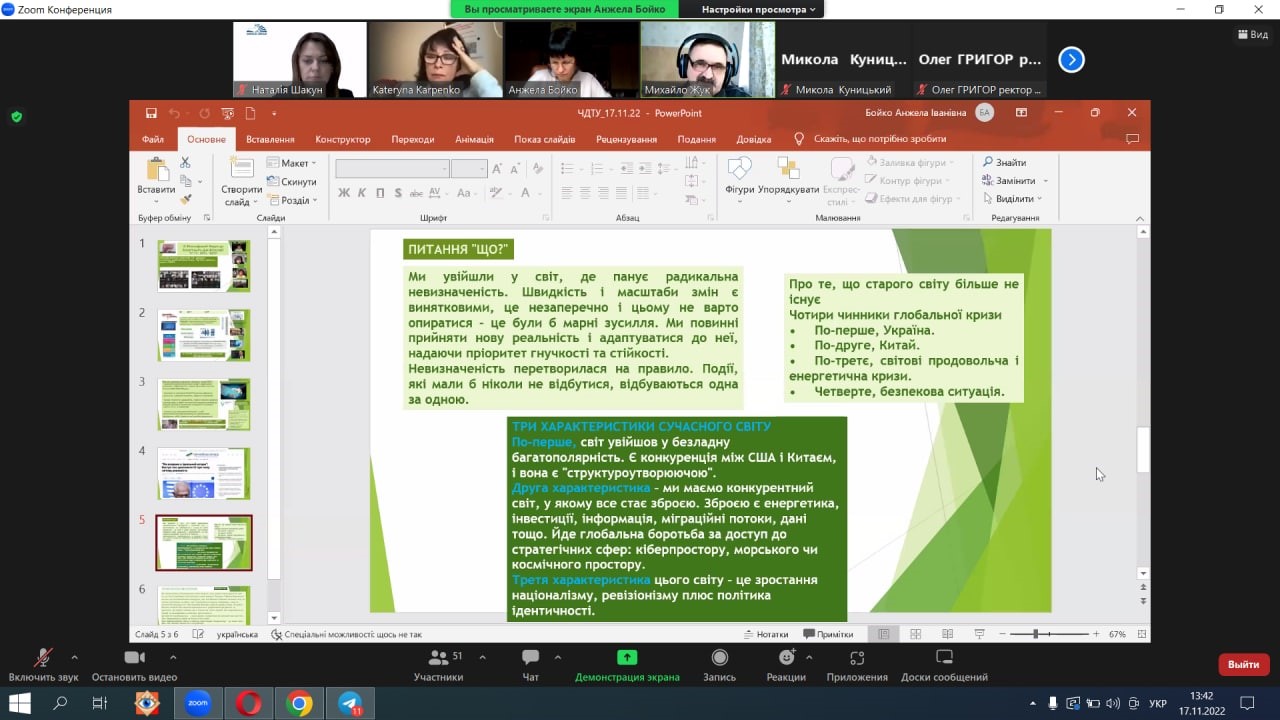This screenshot has height=720, width=1280.
Task: Open the Zoom Participants panel
Action: [438, 658]
